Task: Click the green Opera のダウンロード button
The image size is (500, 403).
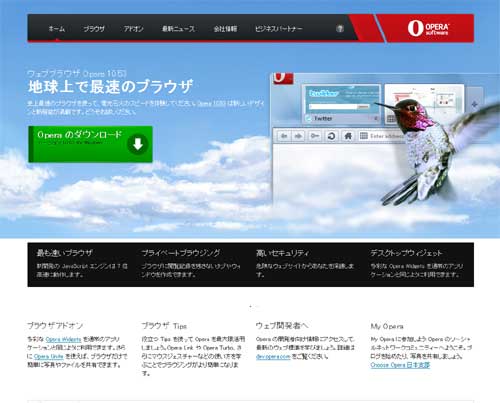Action: tap(90, 144)
